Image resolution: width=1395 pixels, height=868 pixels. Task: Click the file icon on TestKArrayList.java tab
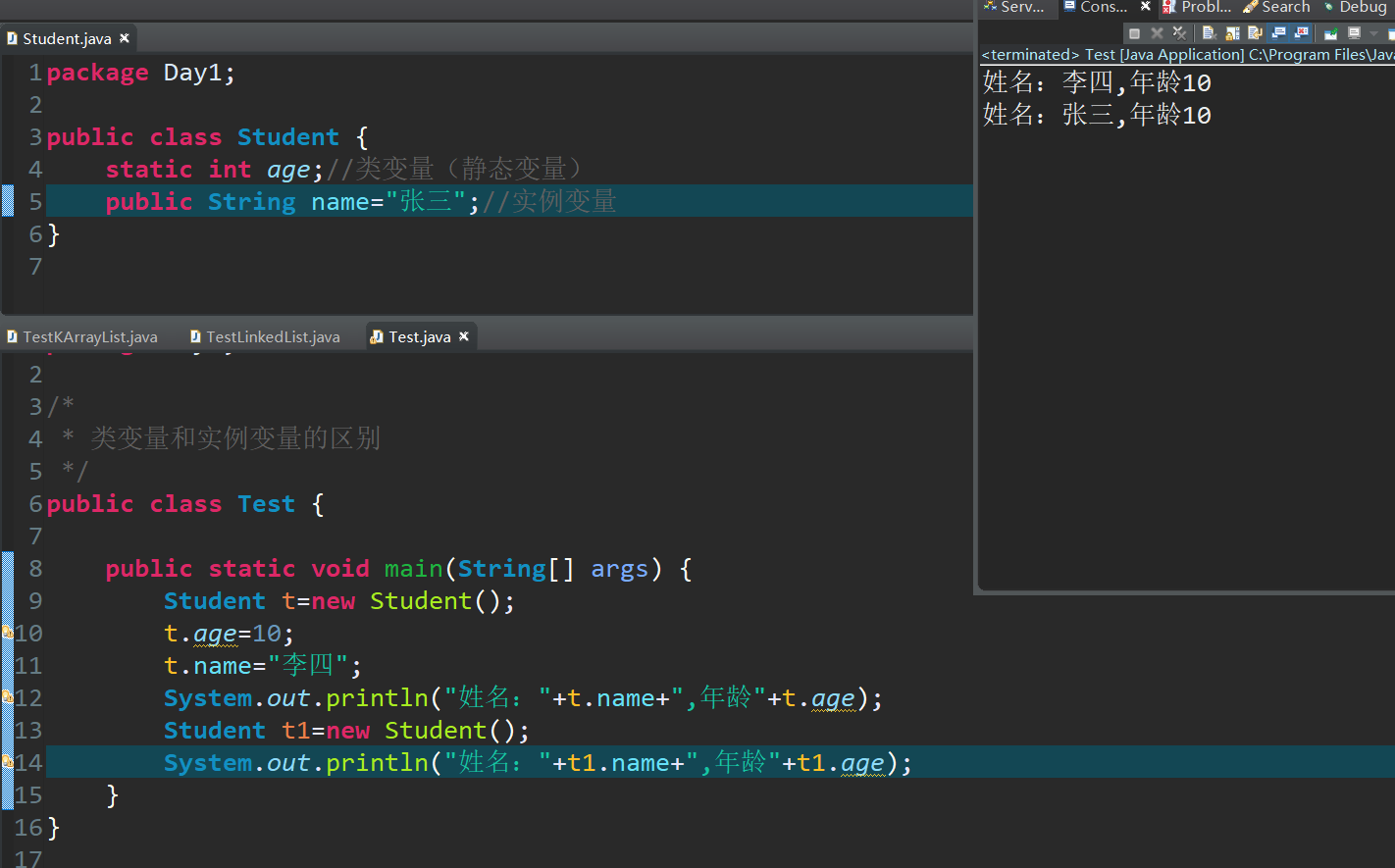[x=12, y=336]
